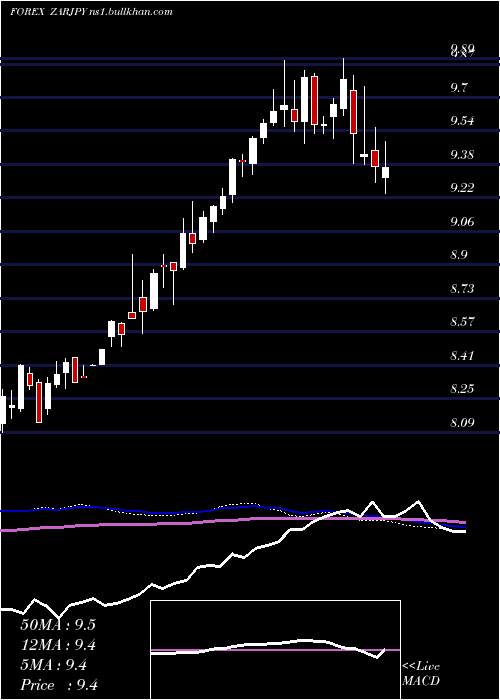Viewport: 500px width, 700px height.
Task: Click the 9.38 price axis label
Action: click(462, 155)
